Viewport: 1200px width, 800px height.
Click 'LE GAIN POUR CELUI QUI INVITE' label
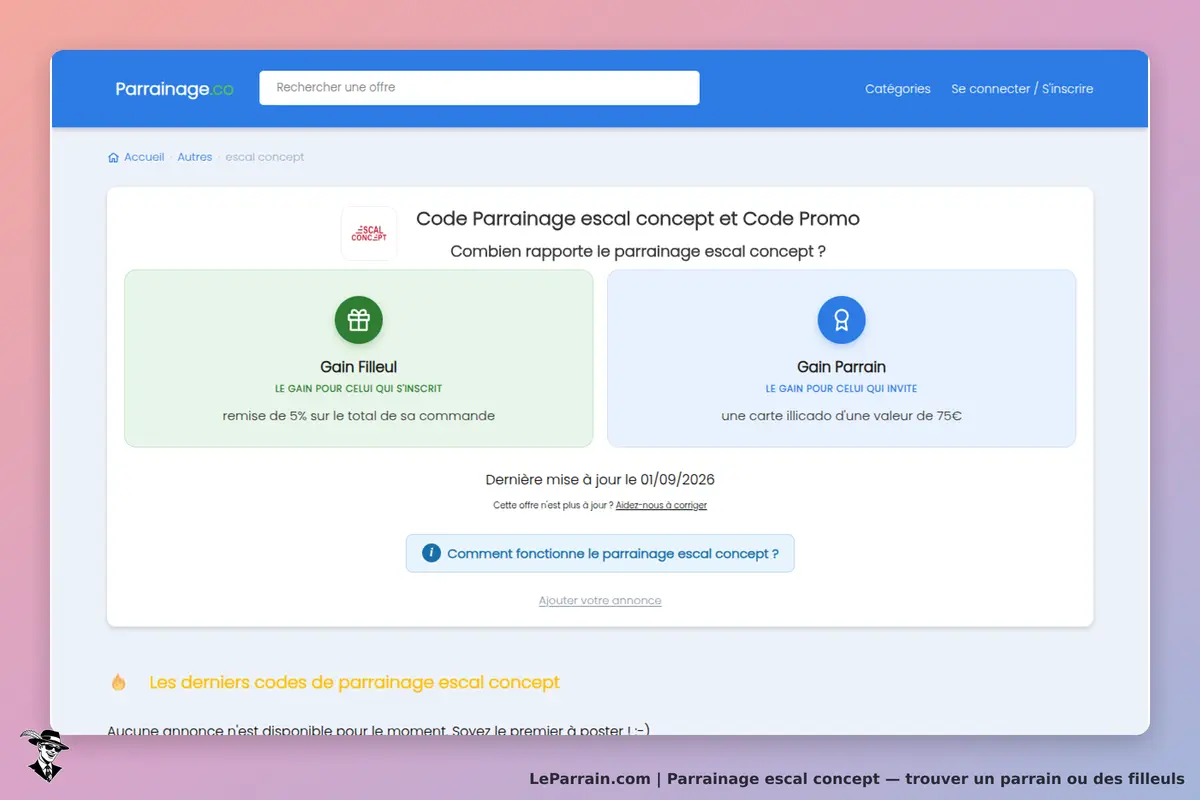click(841, 388)
